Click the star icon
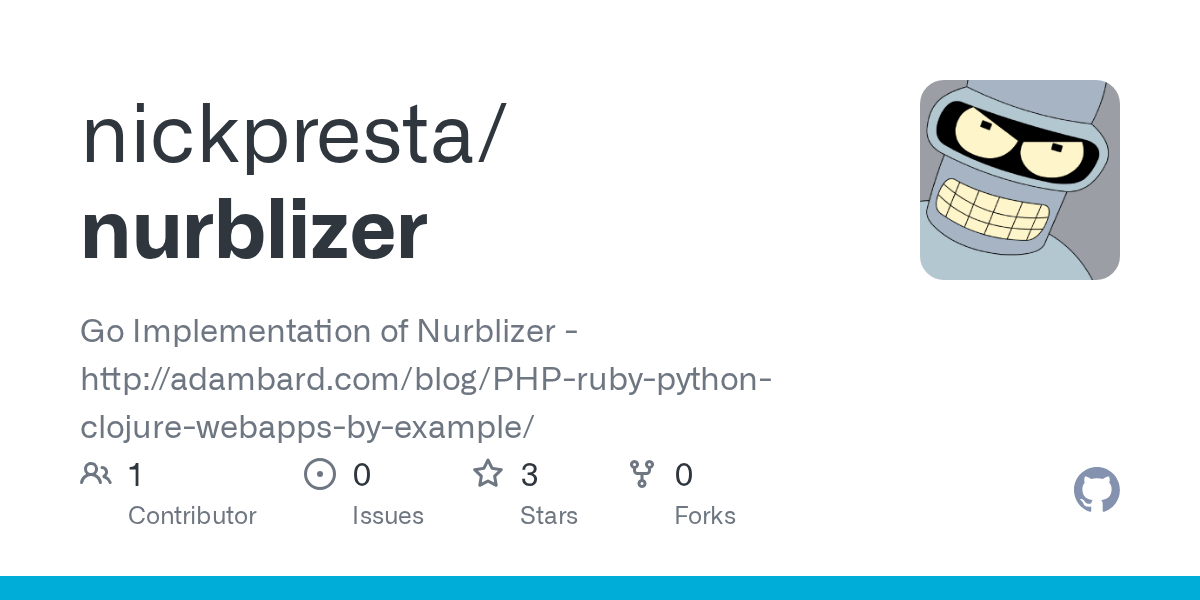1200x600 pixels. (488, 474)
